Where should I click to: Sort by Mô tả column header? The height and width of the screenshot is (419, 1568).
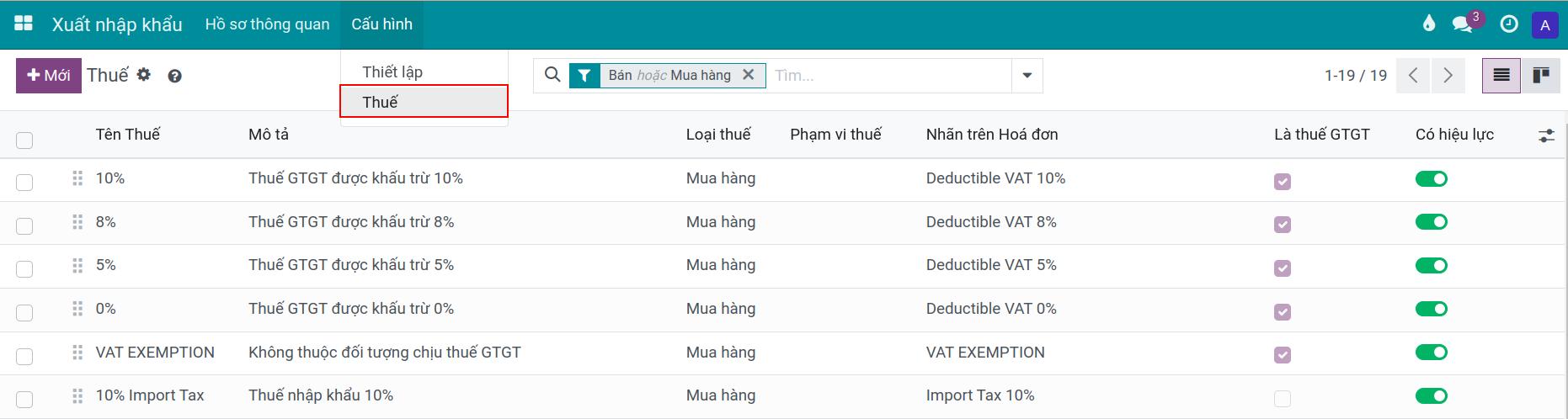pos(269,135)
